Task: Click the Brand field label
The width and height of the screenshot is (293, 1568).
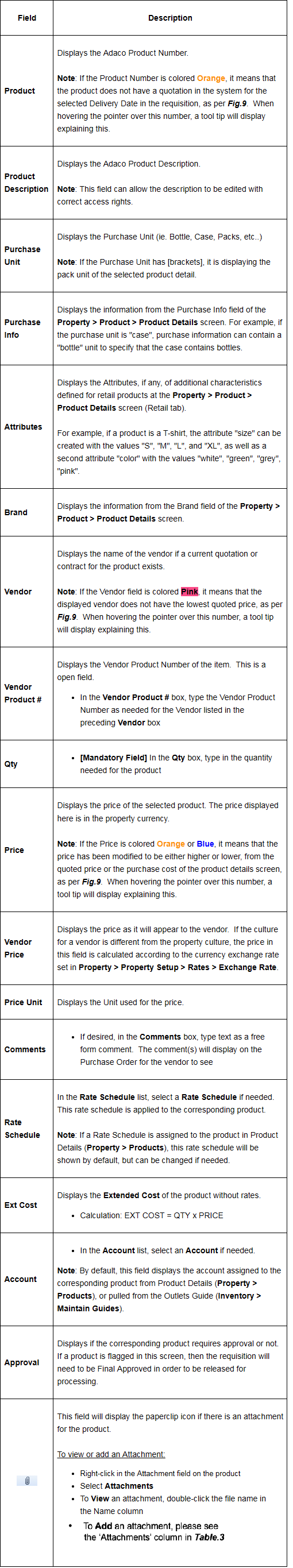Action: [16, 512]
